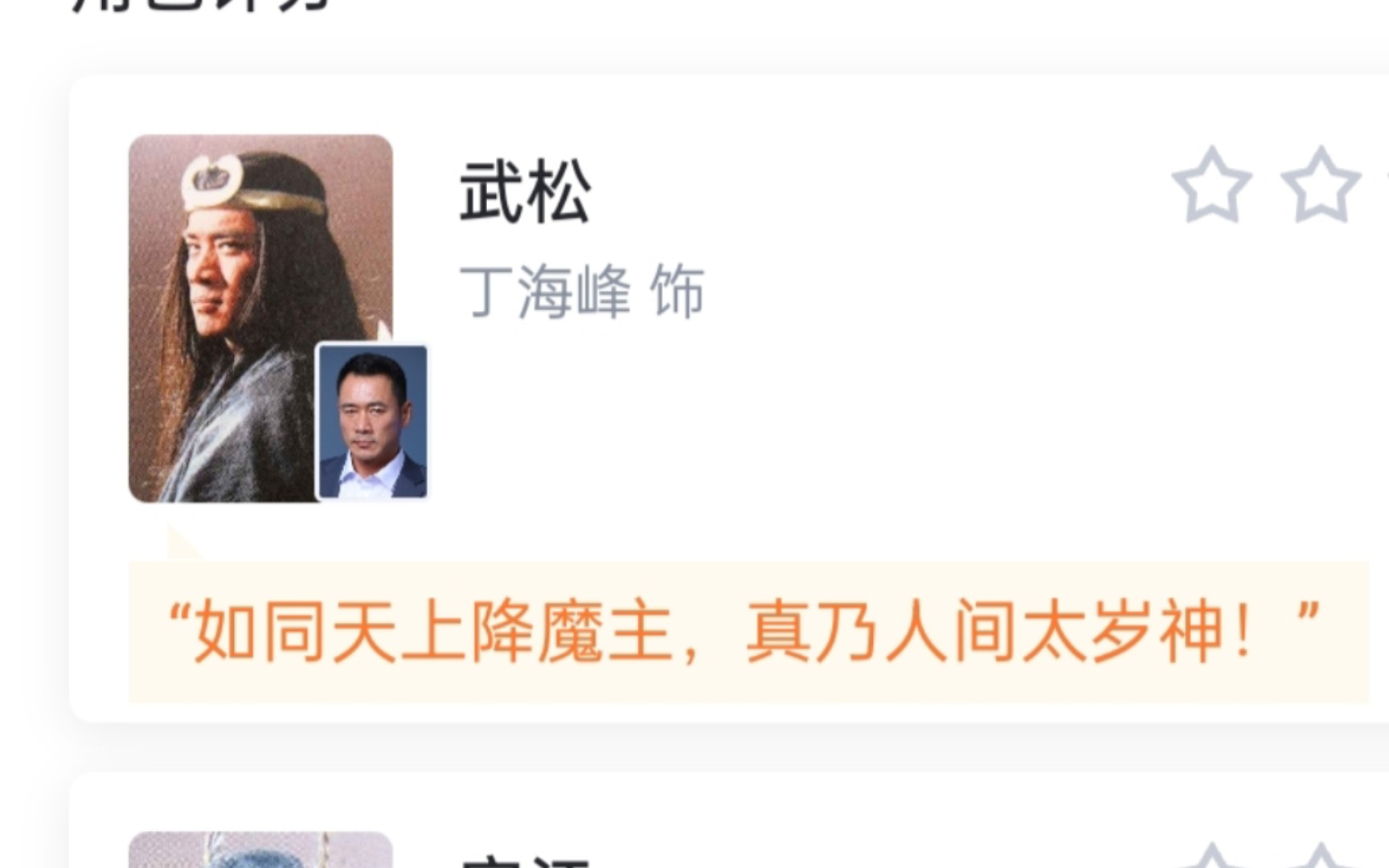This screenshot has height=868, width=1389.
Task: Click second star on the lower partial card
Action: (x=1320, y=856)
